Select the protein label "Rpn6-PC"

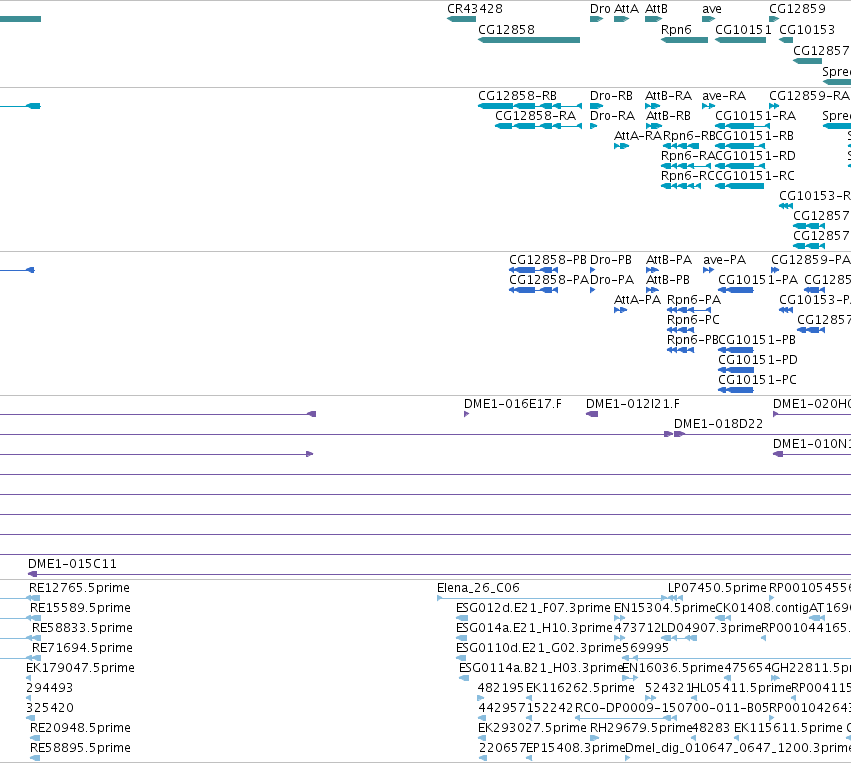pos(693,320)
